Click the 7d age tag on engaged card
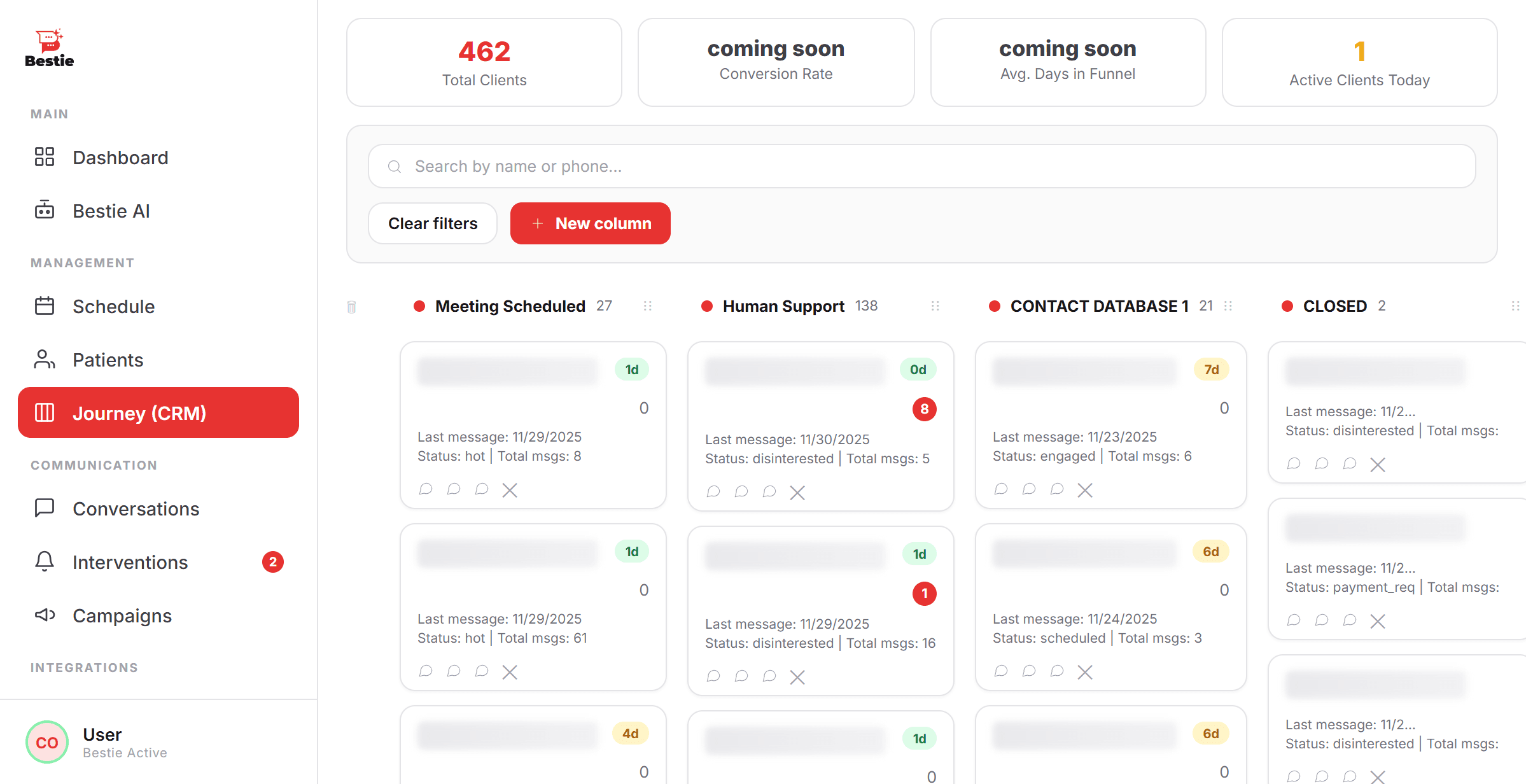1526x784 pixels. click(x=1212, y=369)
